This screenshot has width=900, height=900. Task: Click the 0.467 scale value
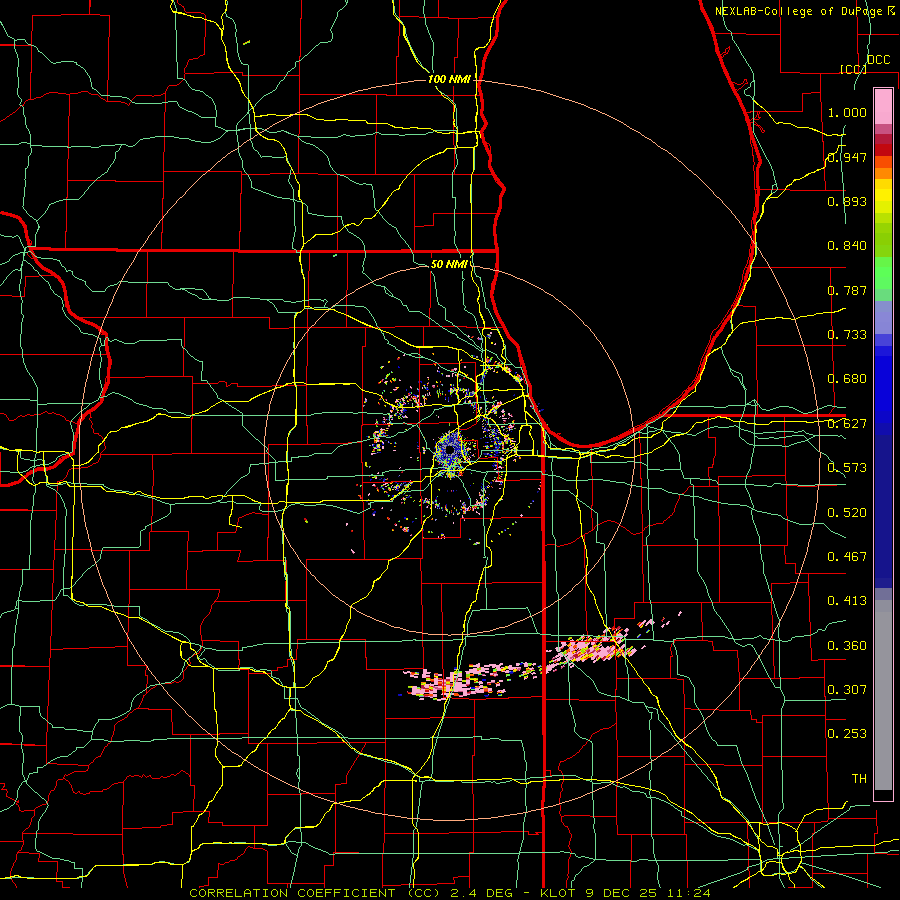click(847, 557)
